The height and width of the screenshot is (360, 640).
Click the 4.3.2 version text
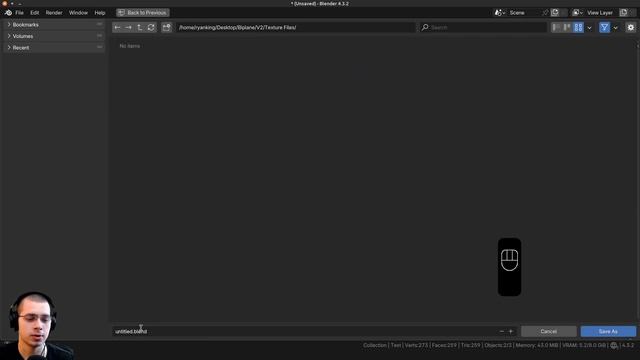[x=628, y=345]
